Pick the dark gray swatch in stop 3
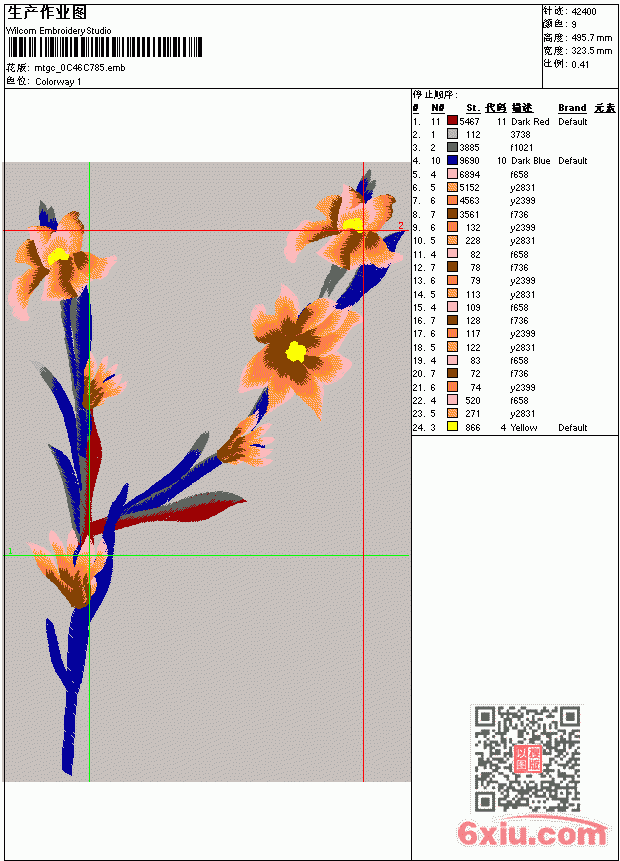This screenshot has width=620, height=861. click(452, 147)
